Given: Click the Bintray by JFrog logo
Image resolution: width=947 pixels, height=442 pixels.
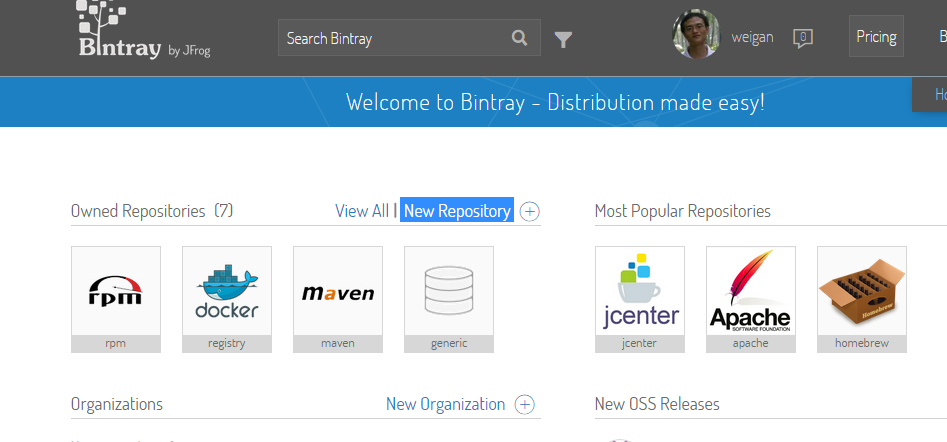Looking at the screenshot, I should (x=144, y=30).
